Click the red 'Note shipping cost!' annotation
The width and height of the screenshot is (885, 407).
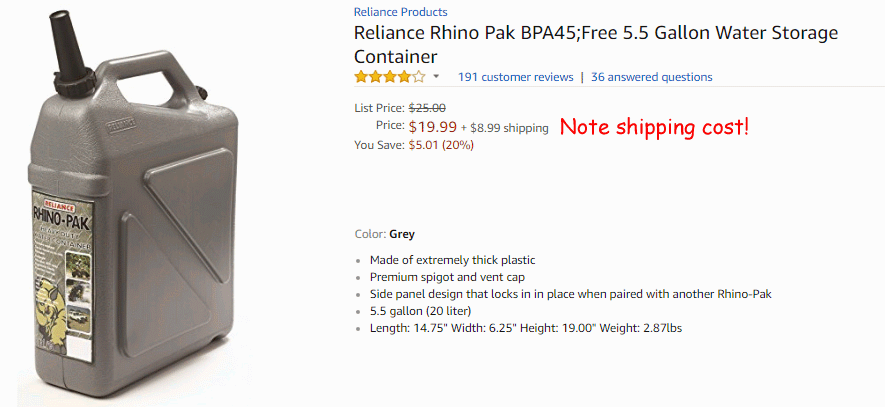pyautogui.click(x=653, y=127)
